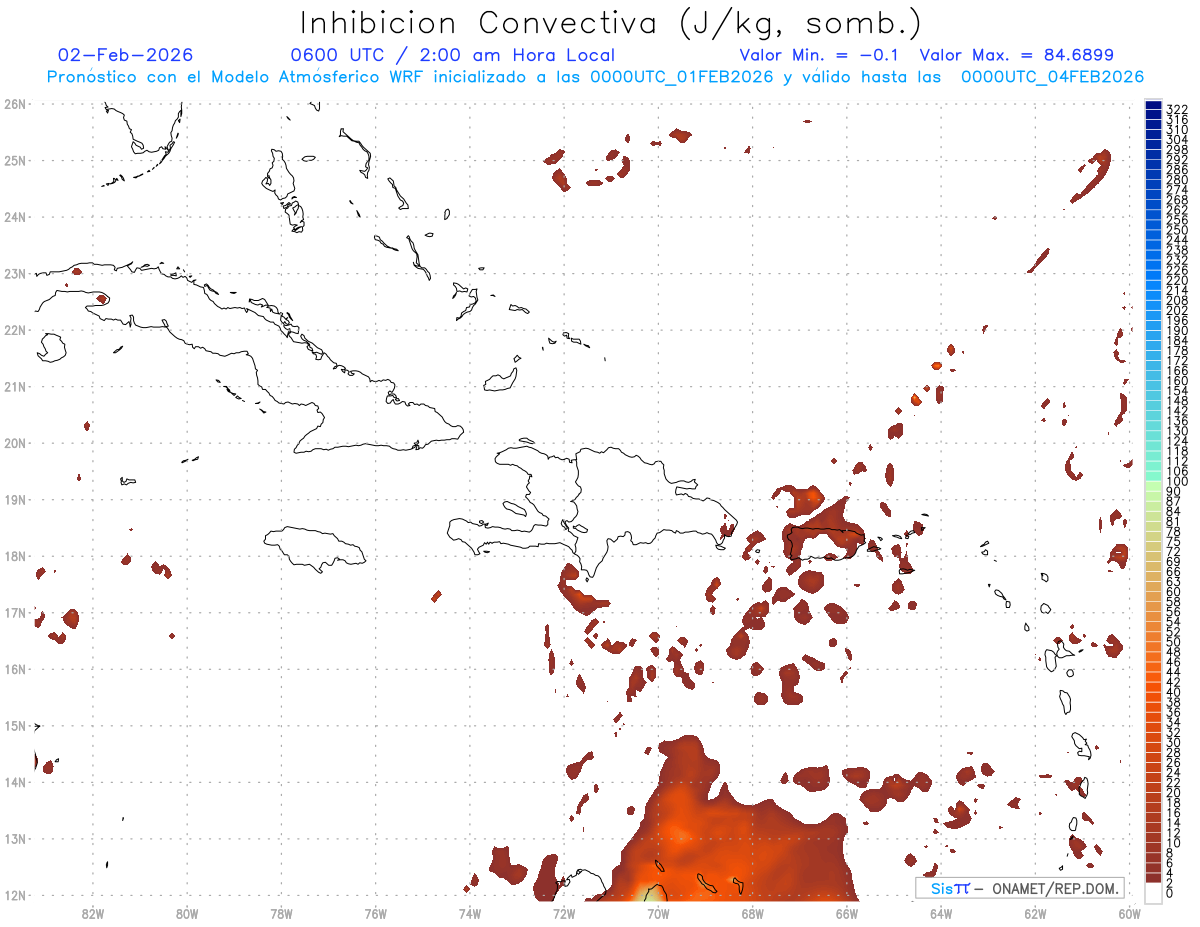Click the '70W' longitude label

(x=658, y=913)
